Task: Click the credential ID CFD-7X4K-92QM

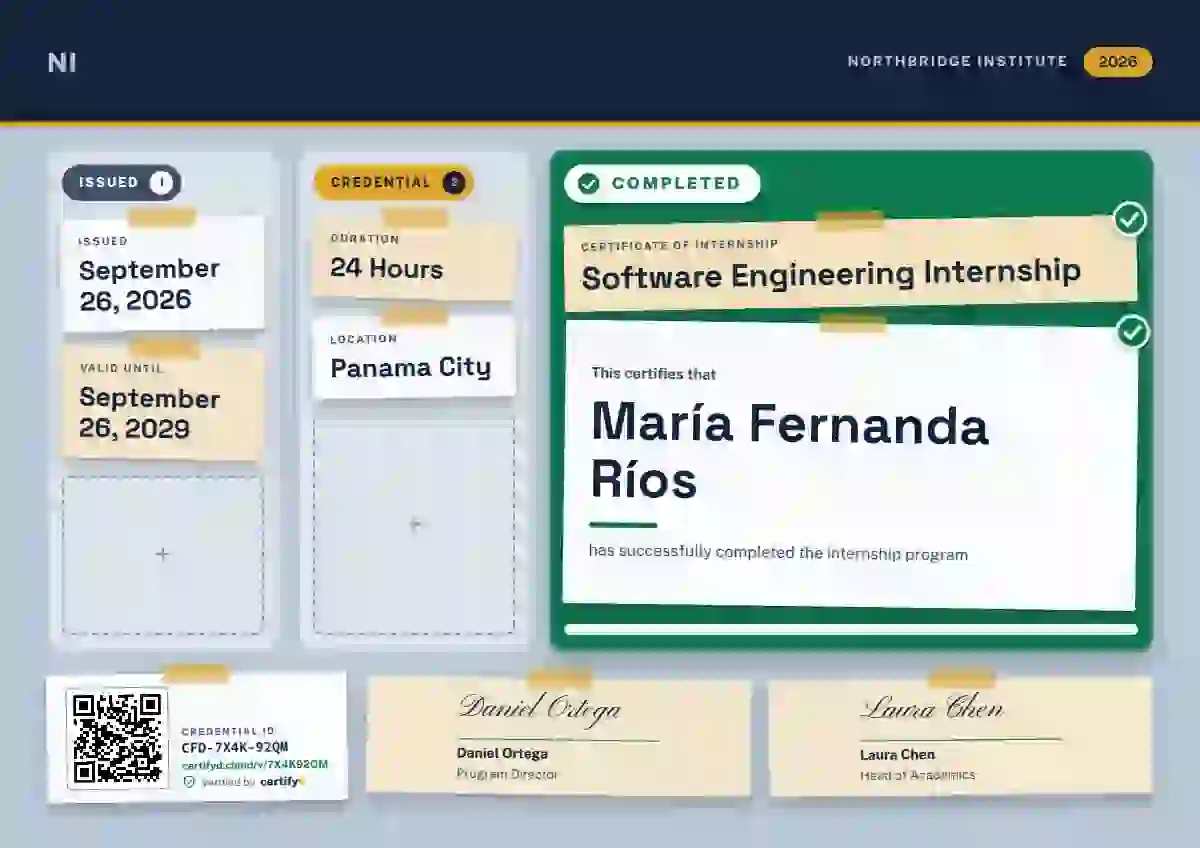Action: pyautogui.click(x=235, y=747)
